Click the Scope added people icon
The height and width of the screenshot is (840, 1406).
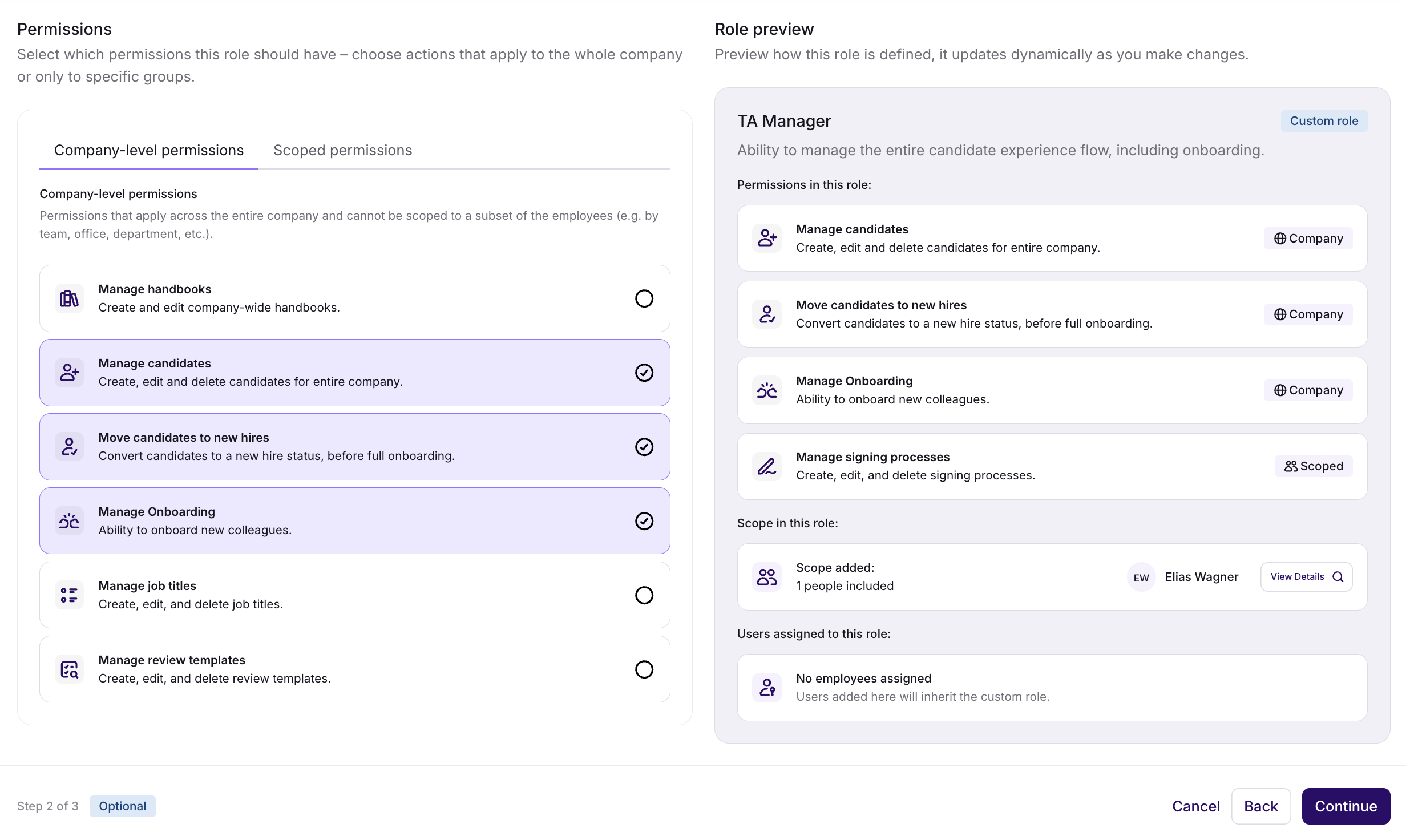(x=766, y=577)
